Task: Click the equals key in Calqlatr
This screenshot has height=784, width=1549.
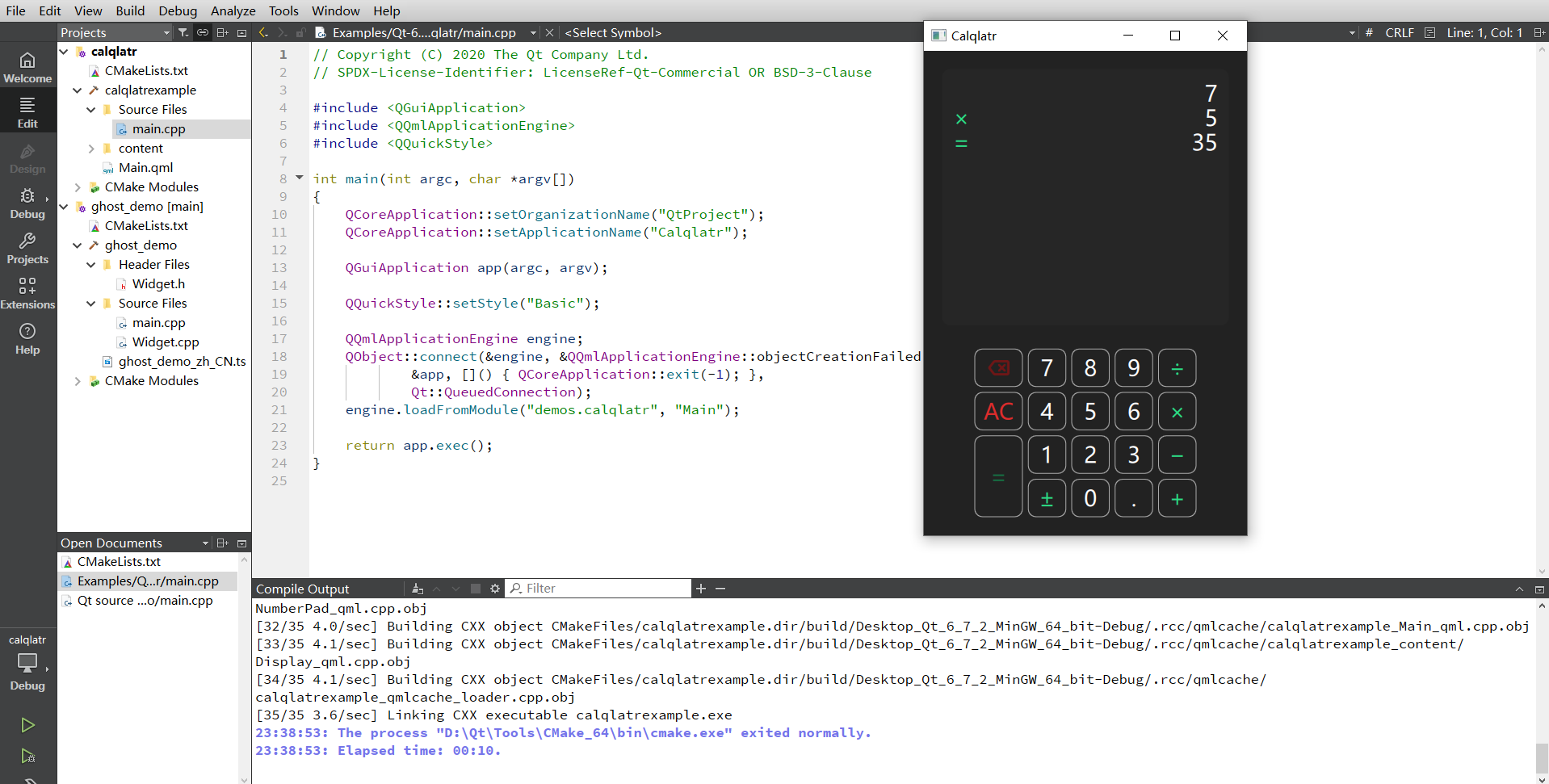Action: (998, 476)
